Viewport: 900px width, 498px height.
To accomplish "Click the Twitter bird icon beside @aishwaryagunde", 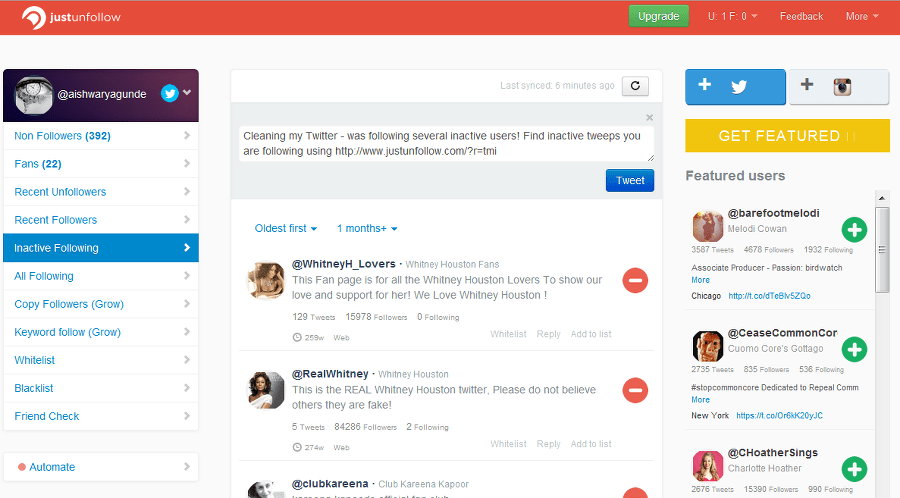I will (170, 93).
